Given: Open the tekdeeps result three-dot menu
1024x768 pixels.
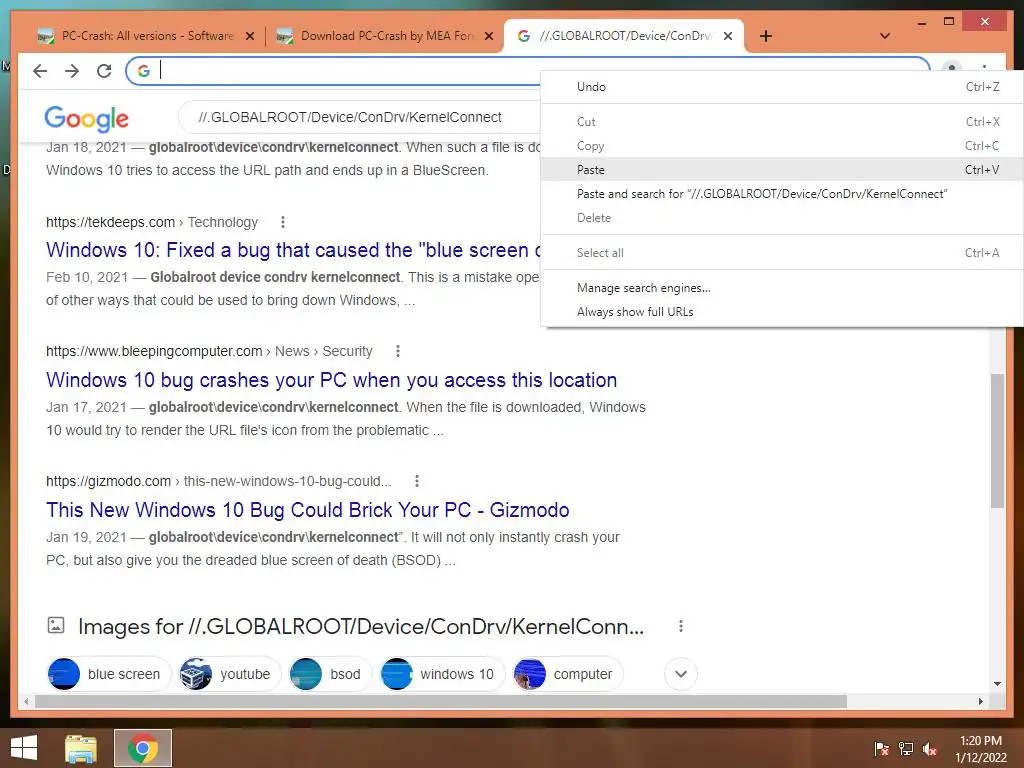Looking at the screenshot, I should click(283, 222).
